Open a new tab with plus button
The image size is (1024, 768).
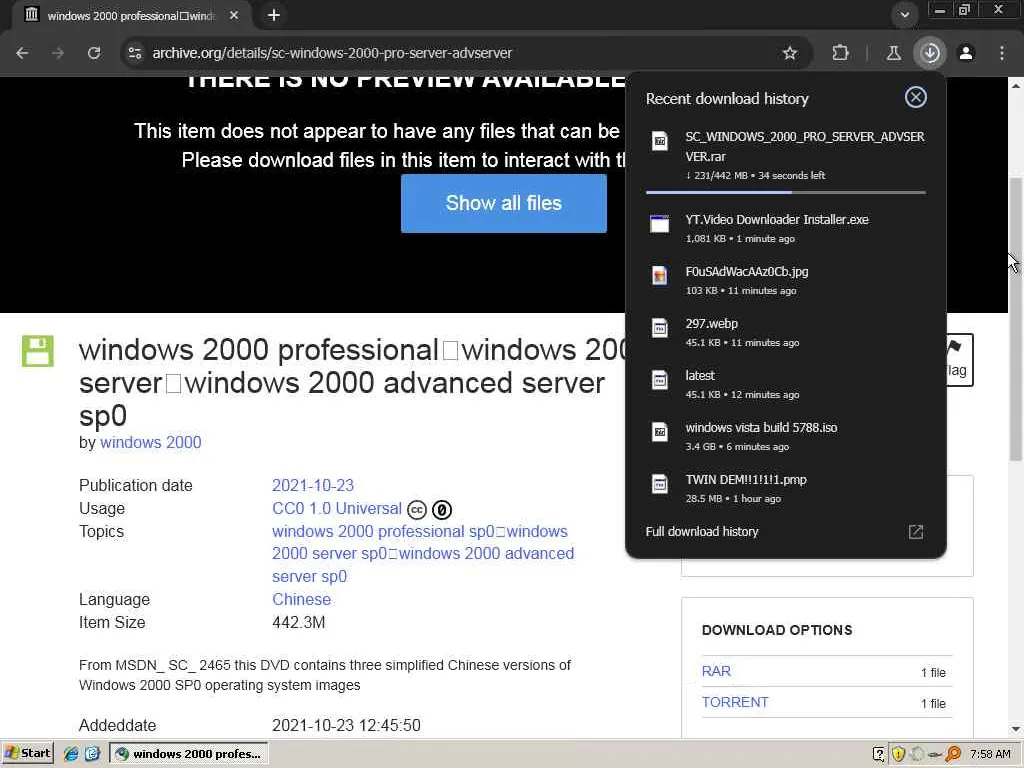[x=274, y=14]
